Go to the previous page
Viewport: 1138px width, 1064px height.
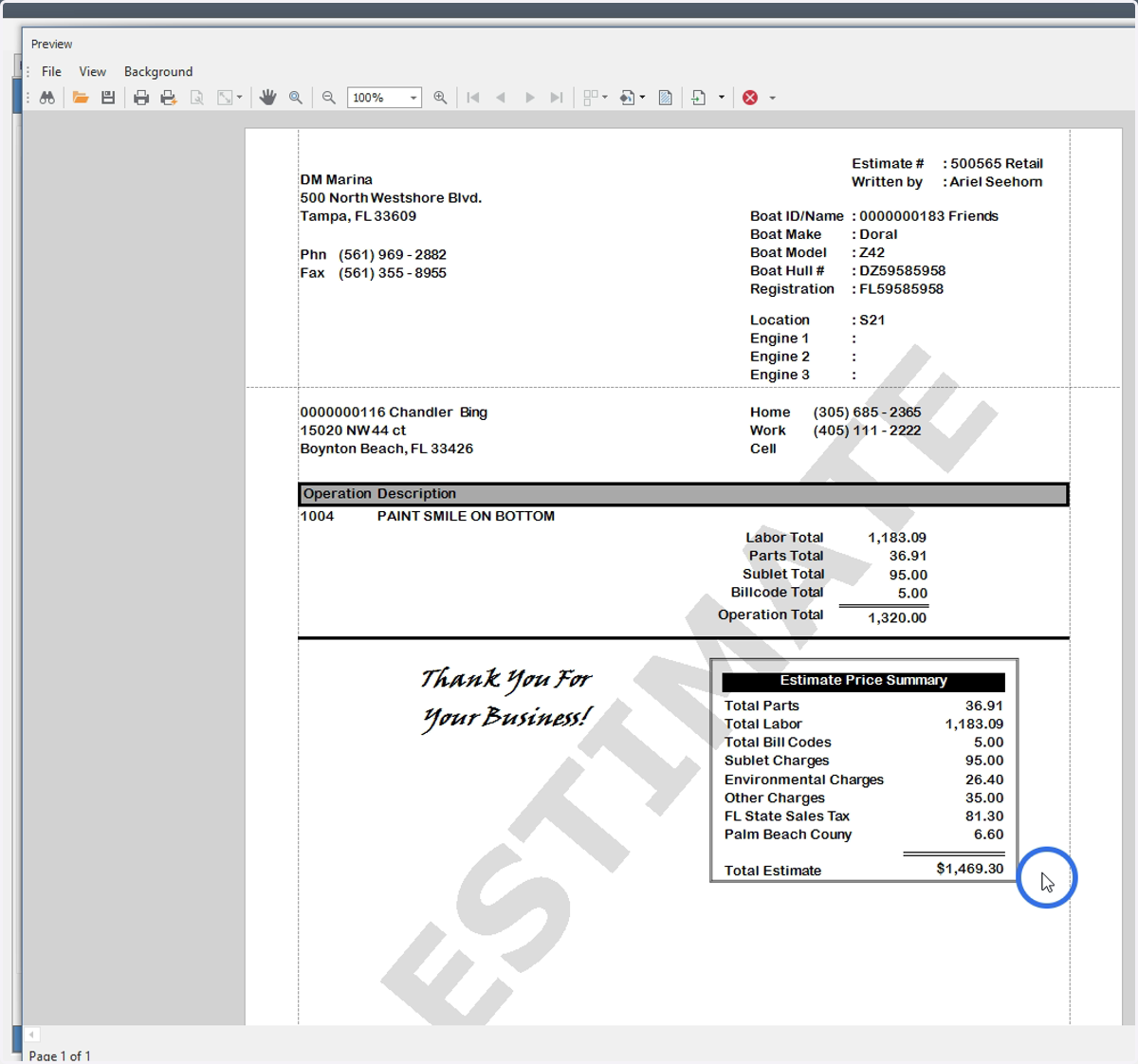(501, 98)
